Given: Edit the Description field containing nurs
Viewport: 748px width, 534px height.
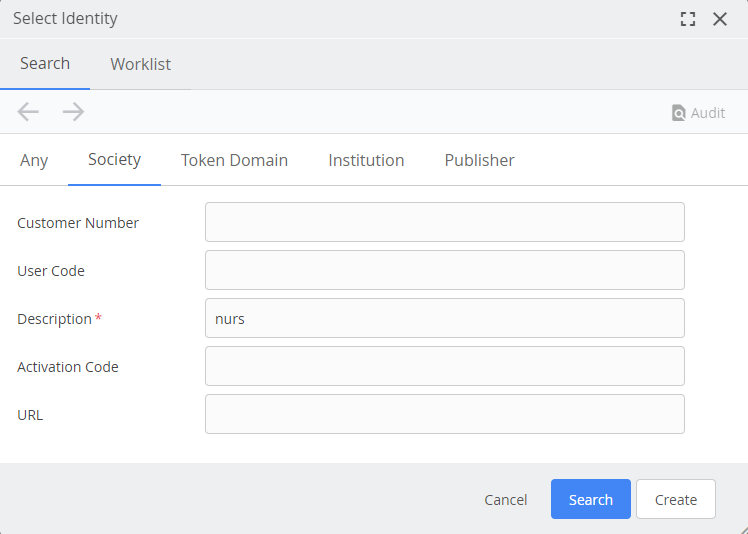Looking at the screenshot, I should tap(444, 318).
